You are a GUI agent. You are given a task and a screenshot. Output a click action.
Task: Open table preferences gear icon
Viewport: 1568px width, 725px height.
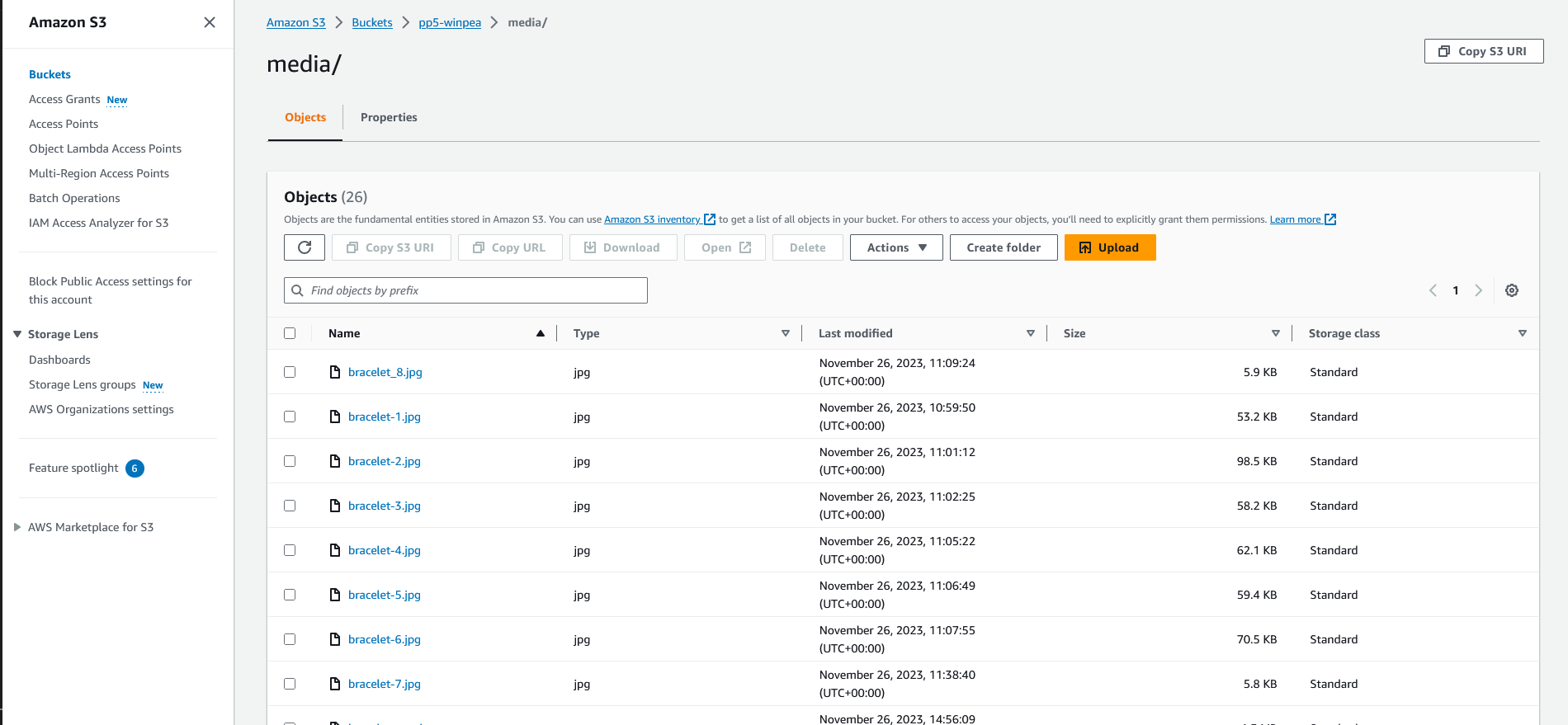coord(1512,290)
